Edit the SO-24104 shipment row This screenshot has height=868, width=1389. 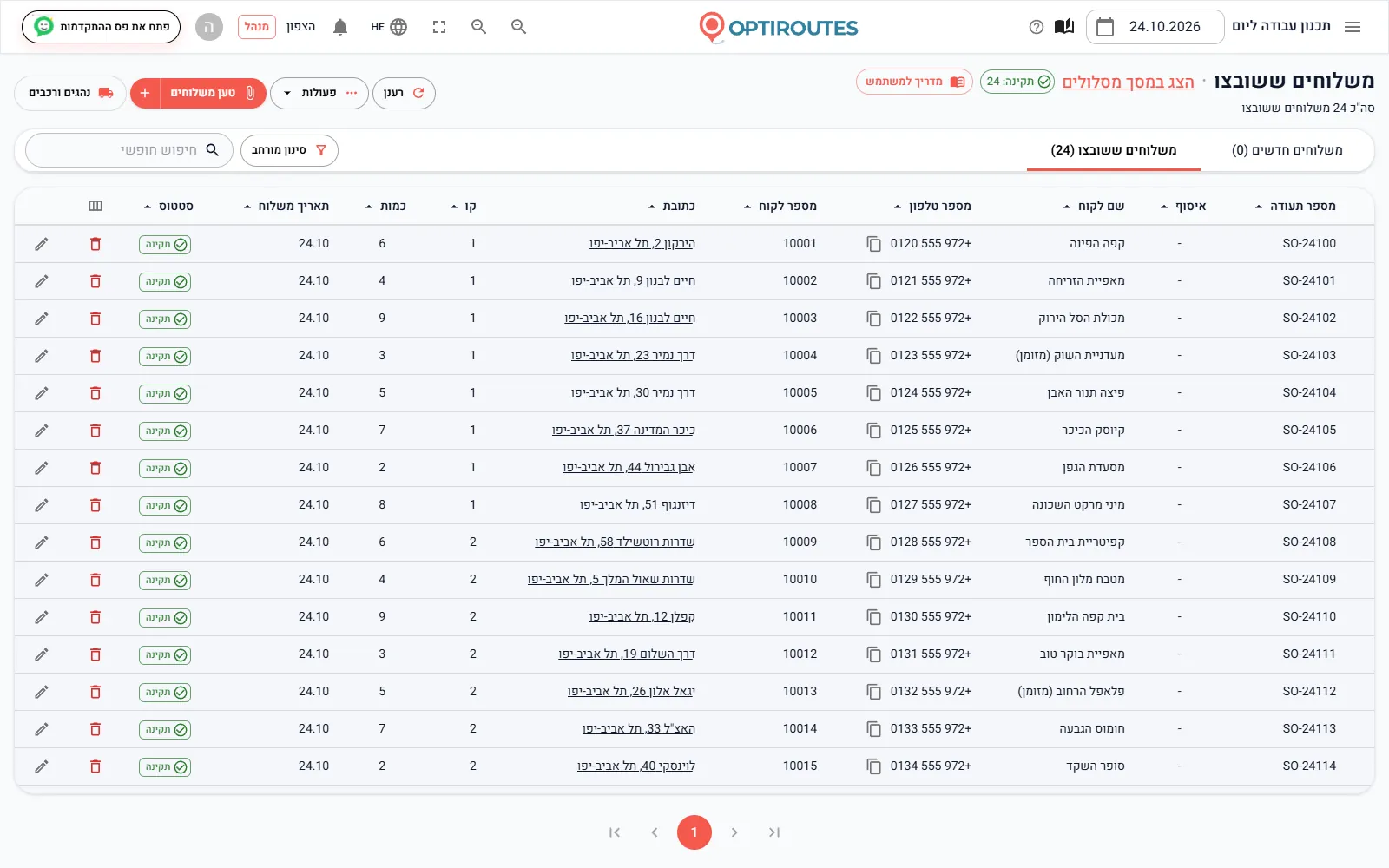(41, 393)
